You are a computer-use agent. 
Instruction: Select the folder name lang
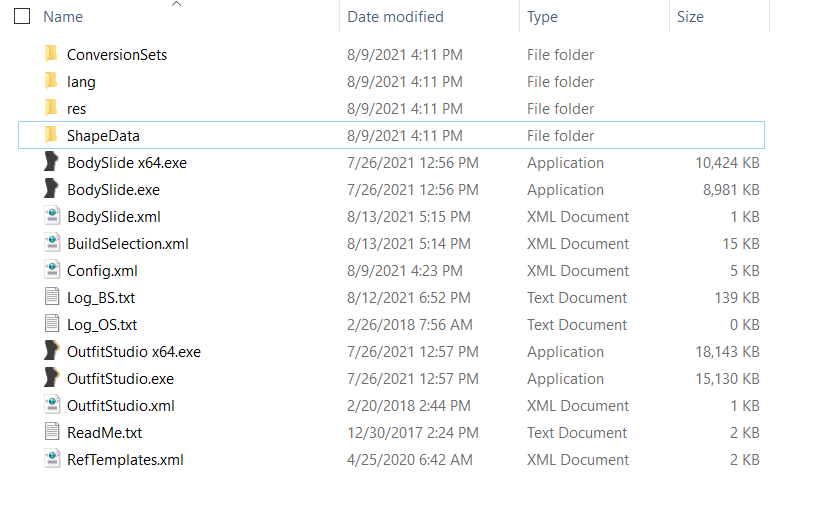[x=81, y=82]
